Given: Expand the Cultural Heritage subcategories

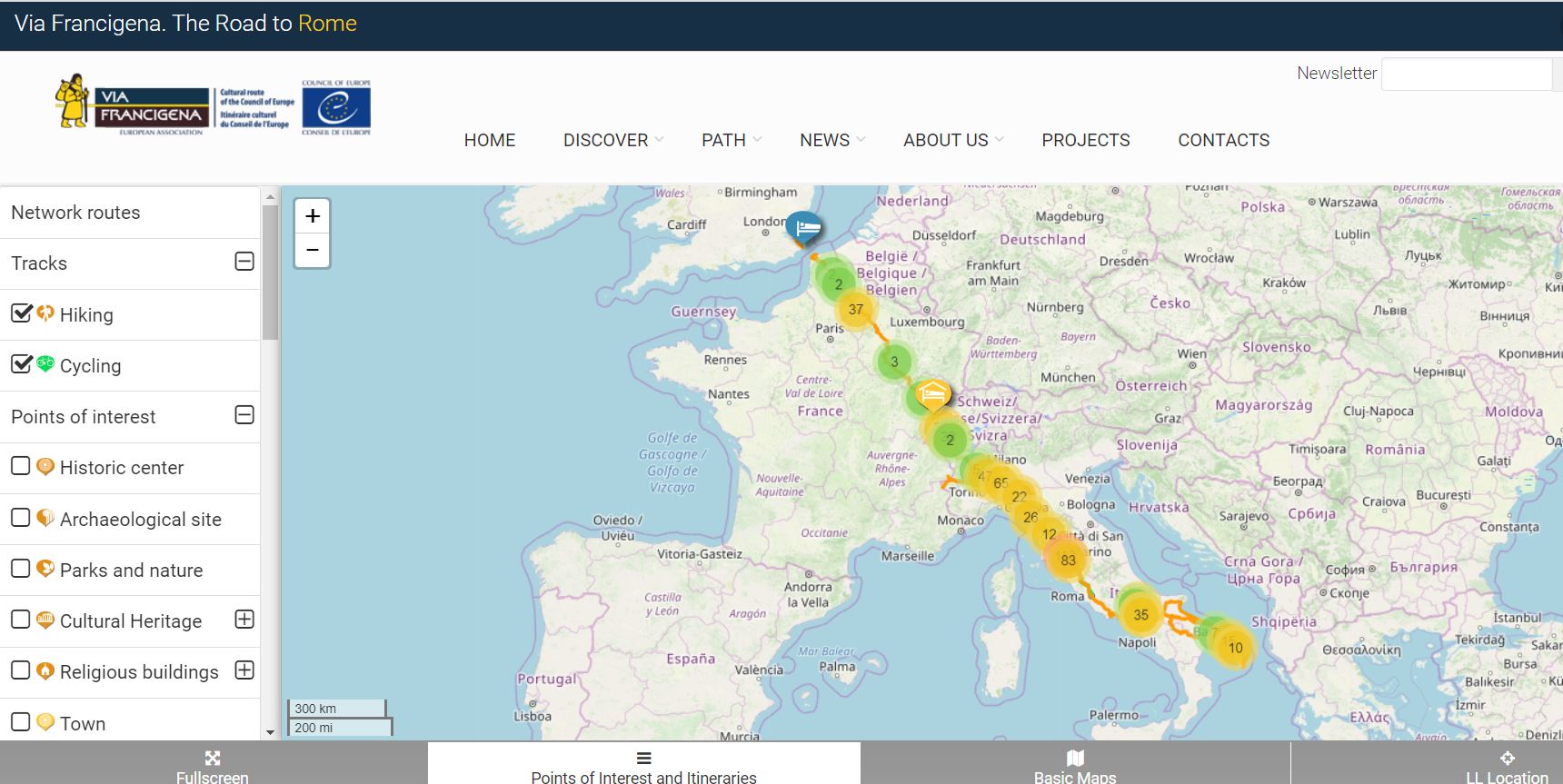Looking at the screenshot, I should [x=244, y=620].
